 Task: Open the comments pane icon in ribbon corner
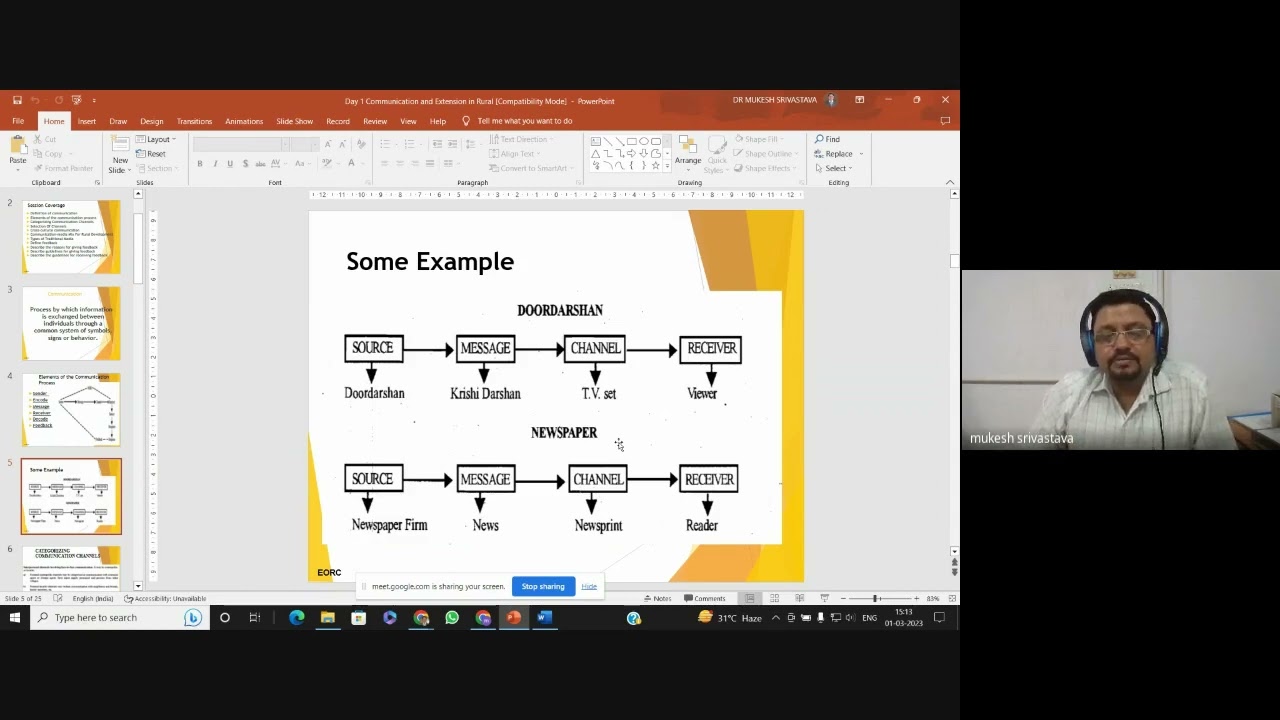(945, 121)
